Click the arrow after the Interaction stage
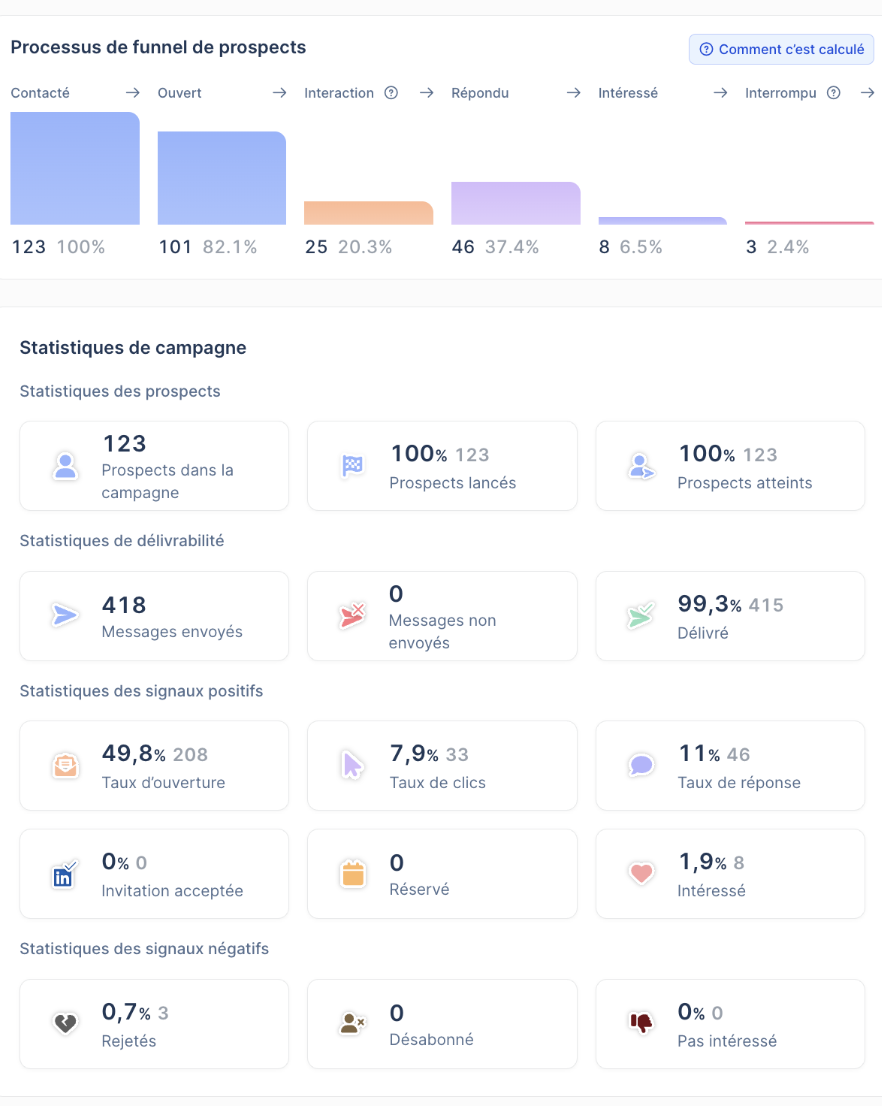The image size is (882, 1106). coord(426,92)
